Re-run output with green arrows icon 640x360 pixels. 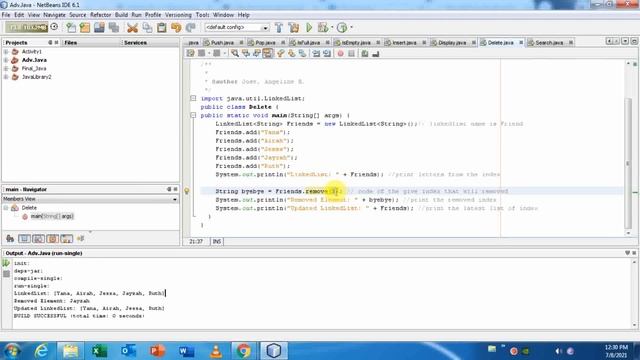pos(6,263)
